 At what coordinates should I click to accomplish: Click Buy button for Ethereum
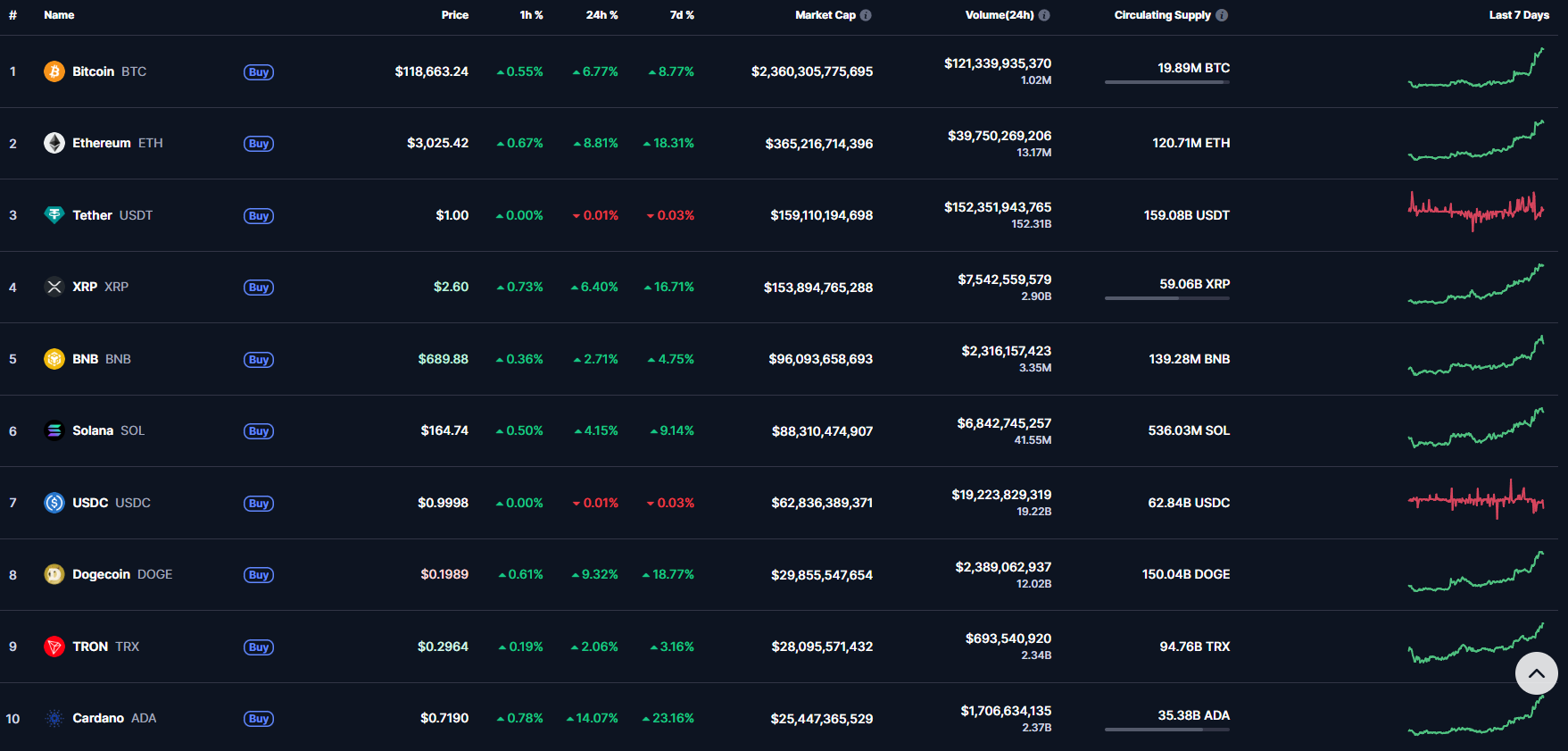tap(259, 144)
